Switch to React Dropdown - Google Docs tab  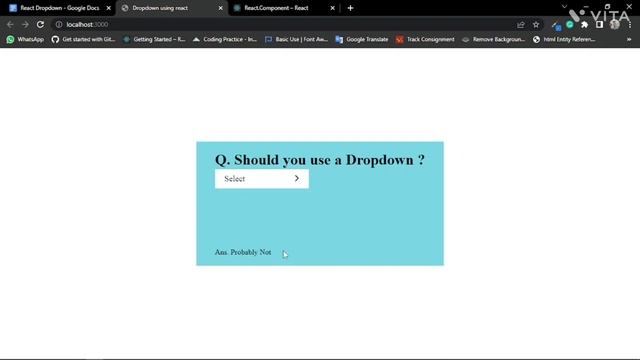[60, 8]
